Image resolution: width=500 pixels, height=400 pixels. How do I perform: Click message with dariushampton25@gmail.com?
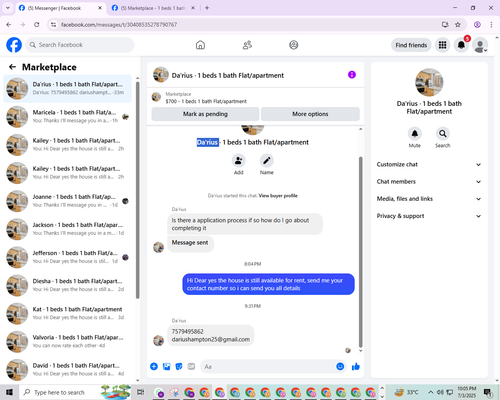tap(211, 335)
